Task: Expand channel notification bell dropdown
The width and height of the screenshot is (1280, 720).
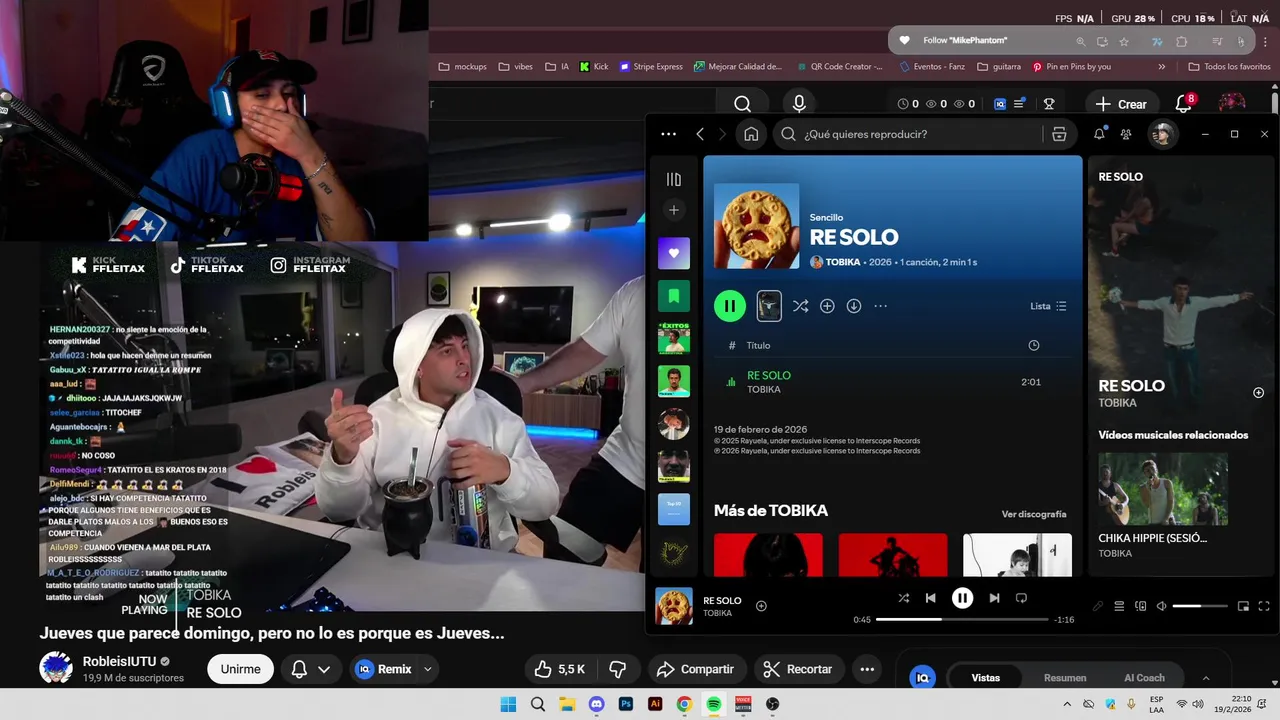Action: pyautogui.click(x=310, y=669)
